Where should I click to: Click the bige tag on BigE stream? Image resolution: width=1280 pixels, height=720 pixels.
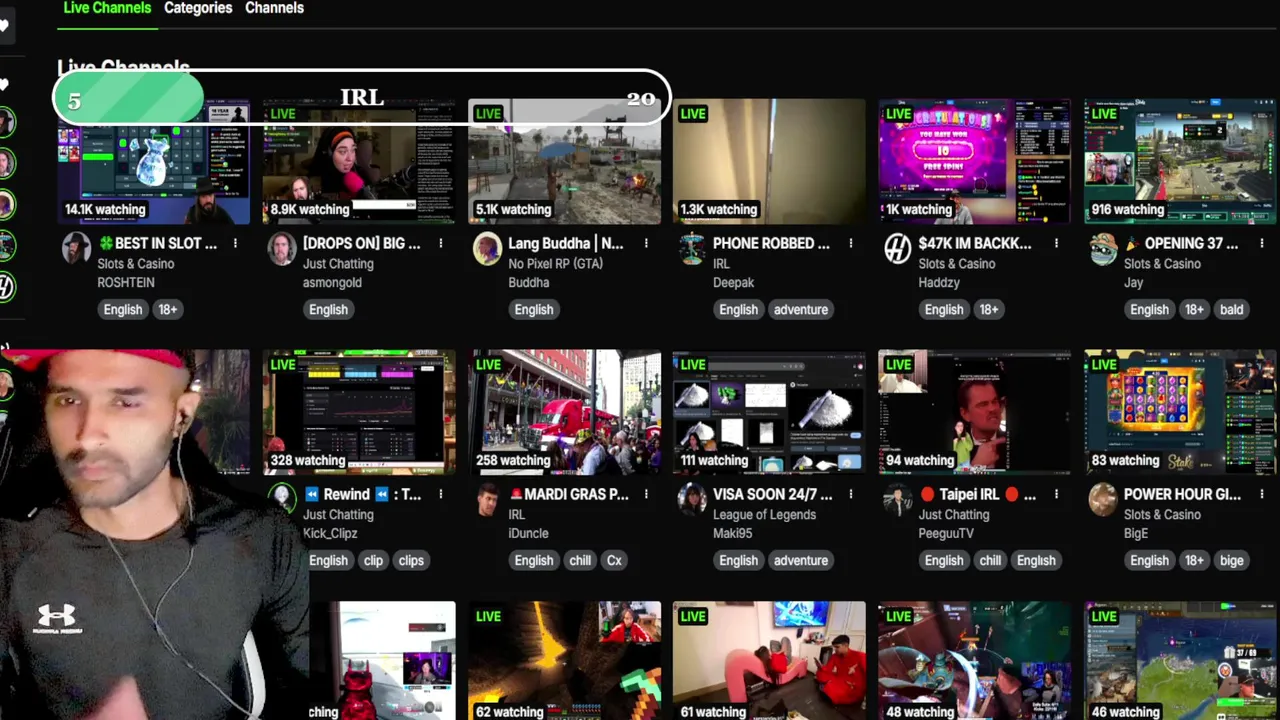click(x=1231, y=560)
